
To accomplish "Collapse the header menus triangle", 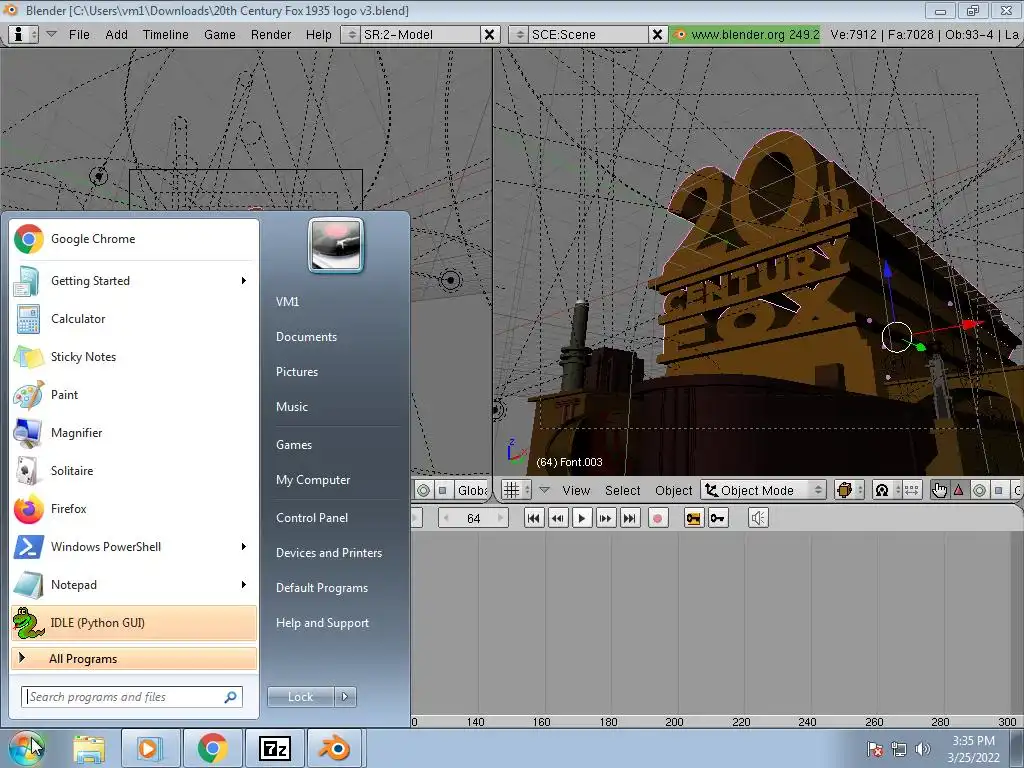I will click(52, 34).
